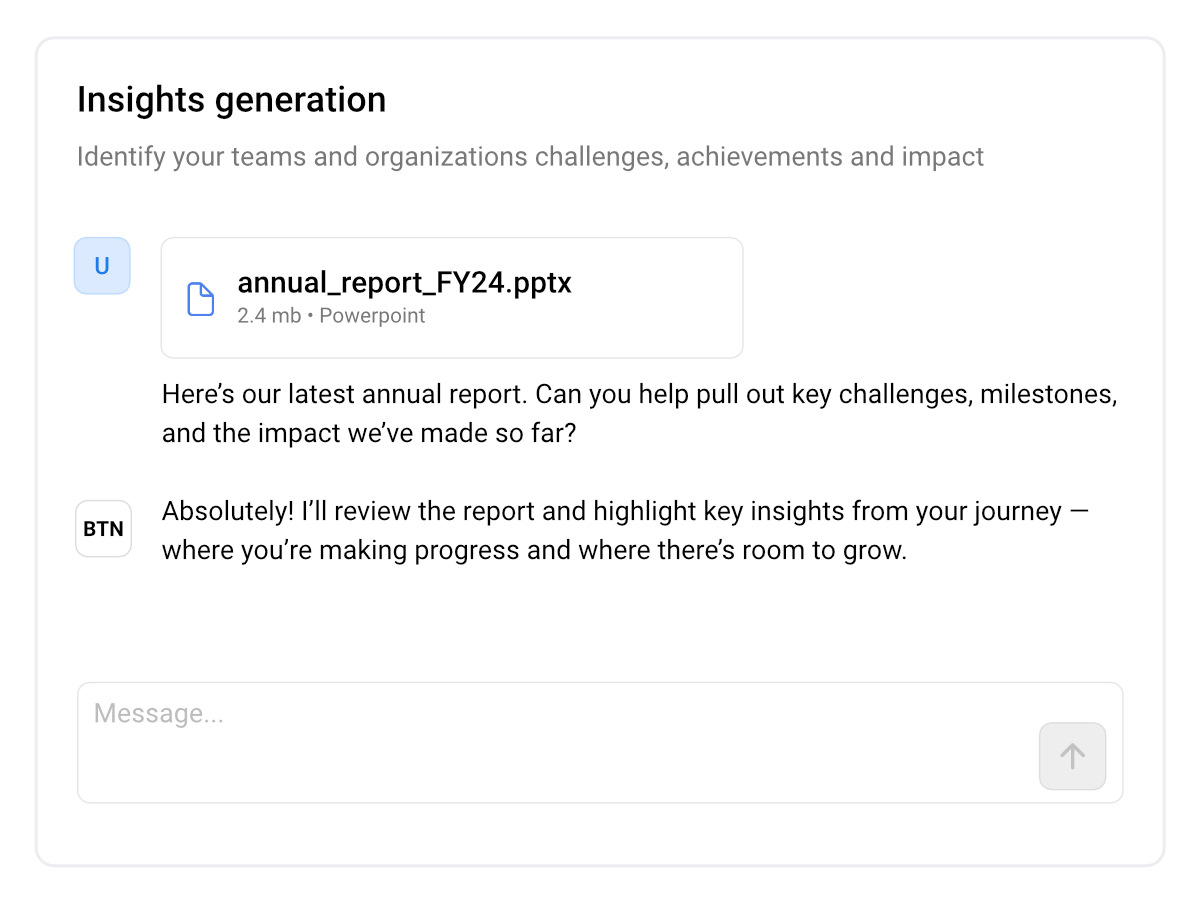Screen dimensions: 1200x900
Task: Click the "Insights generation" heading
Action: tap(231, 100)
